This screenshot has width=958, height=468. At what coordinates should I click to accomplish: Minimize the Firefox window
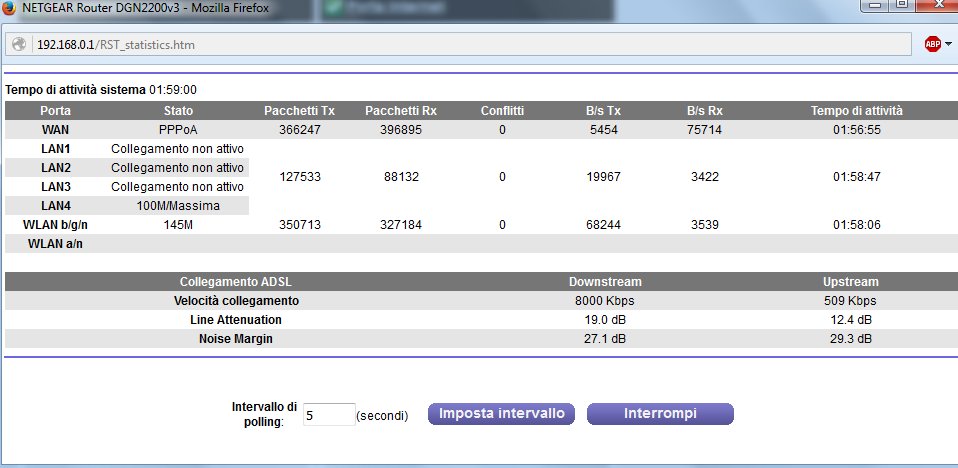click(876, 5)
